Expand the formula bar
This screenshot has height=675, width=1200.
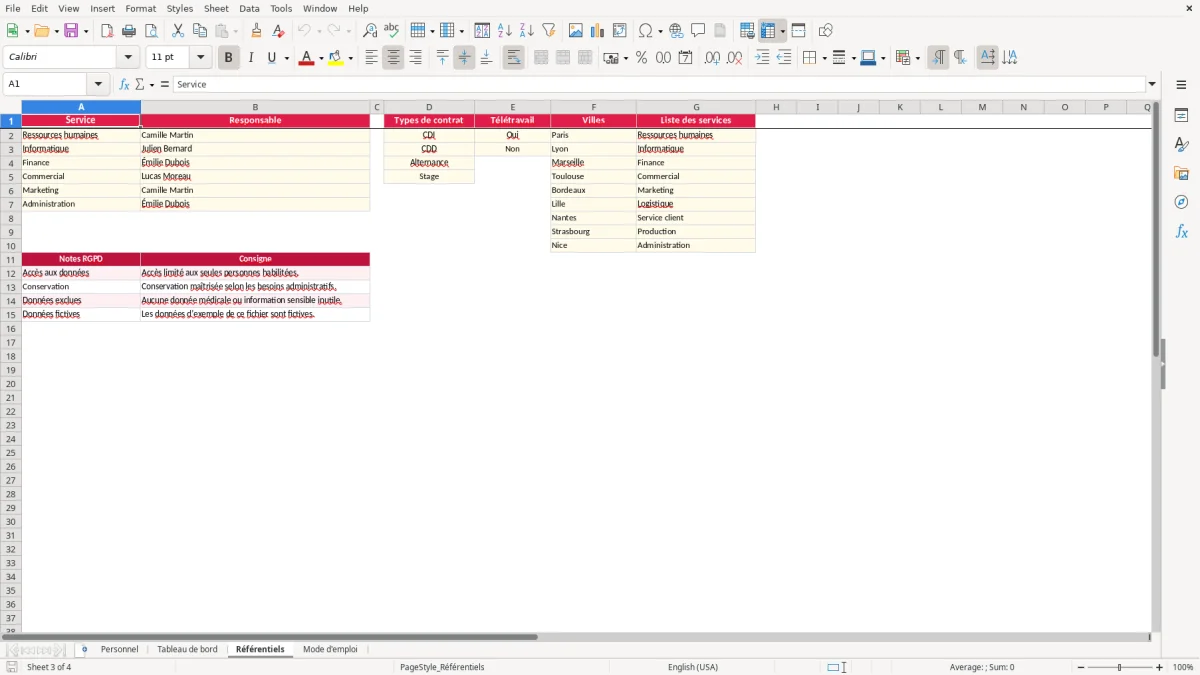pos(1152,84)
